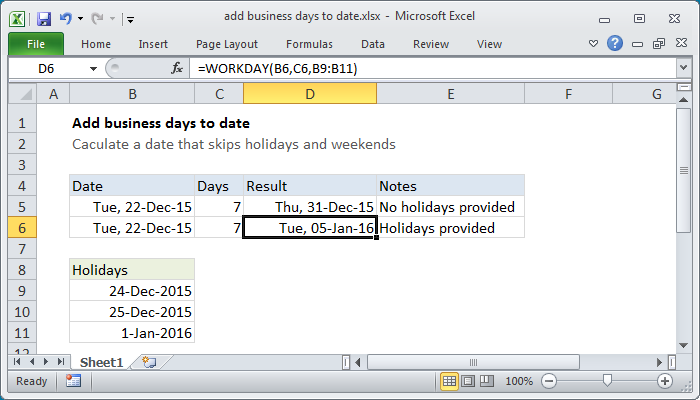Insert a new worksheet tab
The image size is (700, 400).
[x=149, y=361]
